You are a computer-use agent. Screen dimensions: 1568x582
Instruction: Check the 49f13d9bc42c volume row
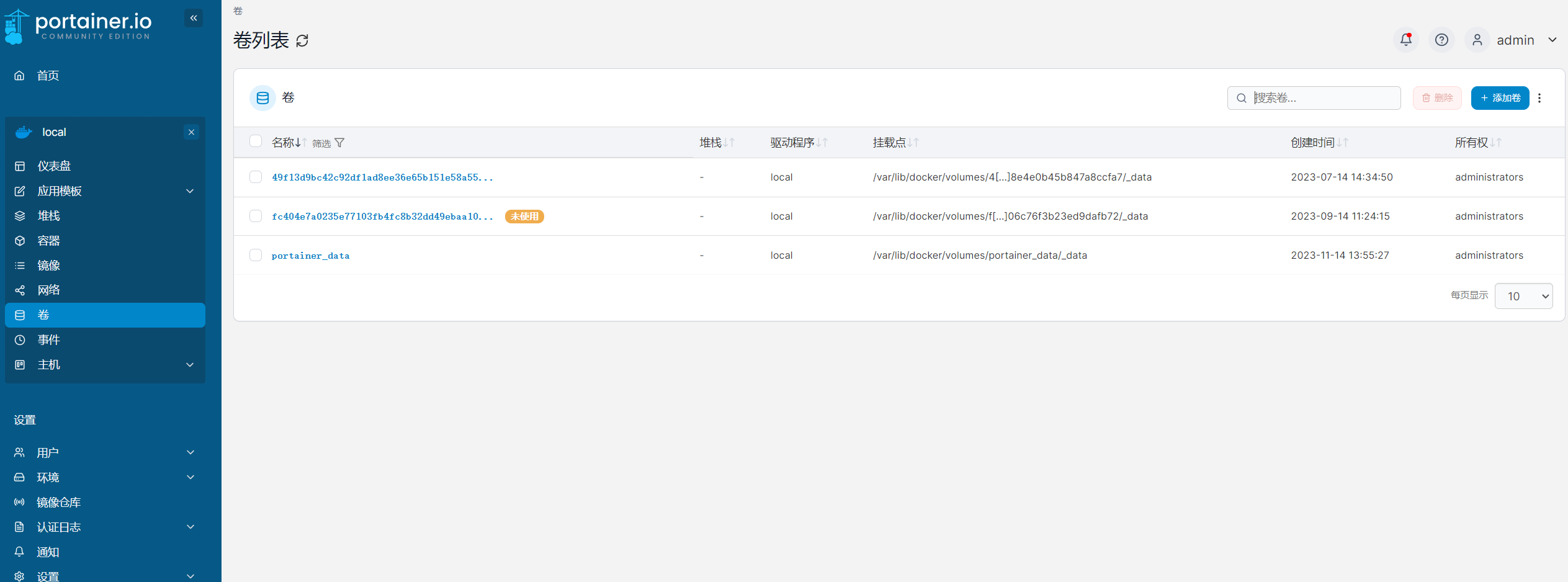[256, 177]
